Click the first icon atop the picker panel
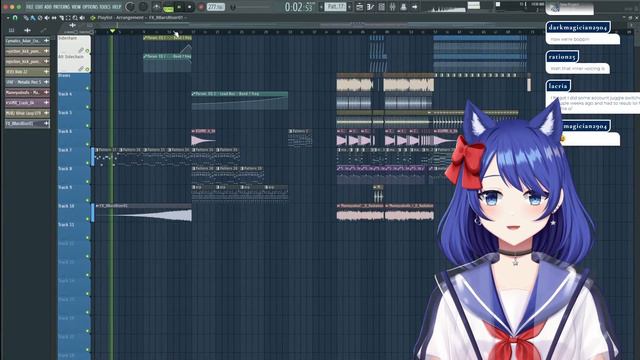This screenshot has width=640, height=360. 11,30
